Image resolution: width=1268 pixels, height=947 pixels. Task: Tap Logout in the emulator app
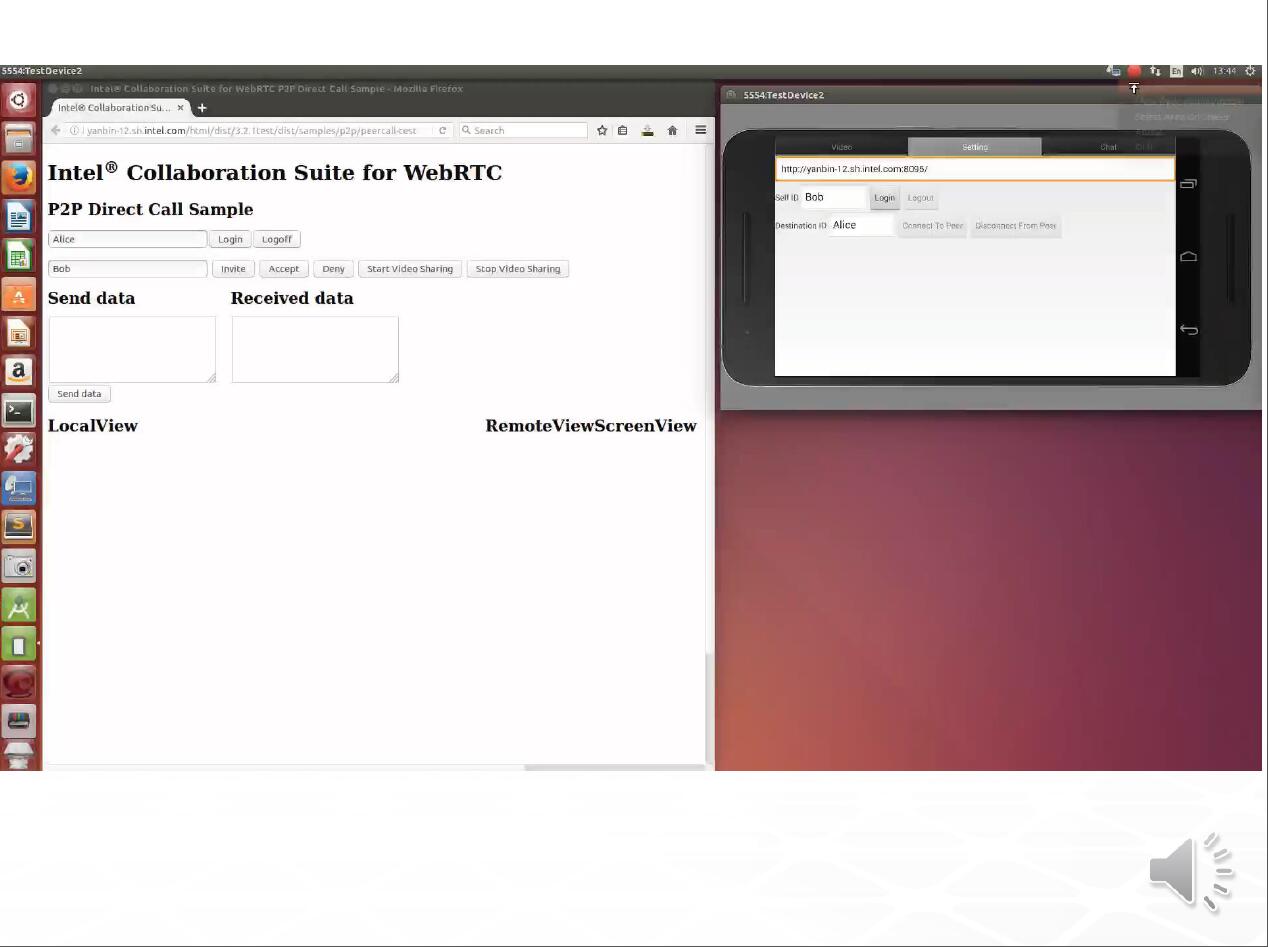(x=920, y=198)
